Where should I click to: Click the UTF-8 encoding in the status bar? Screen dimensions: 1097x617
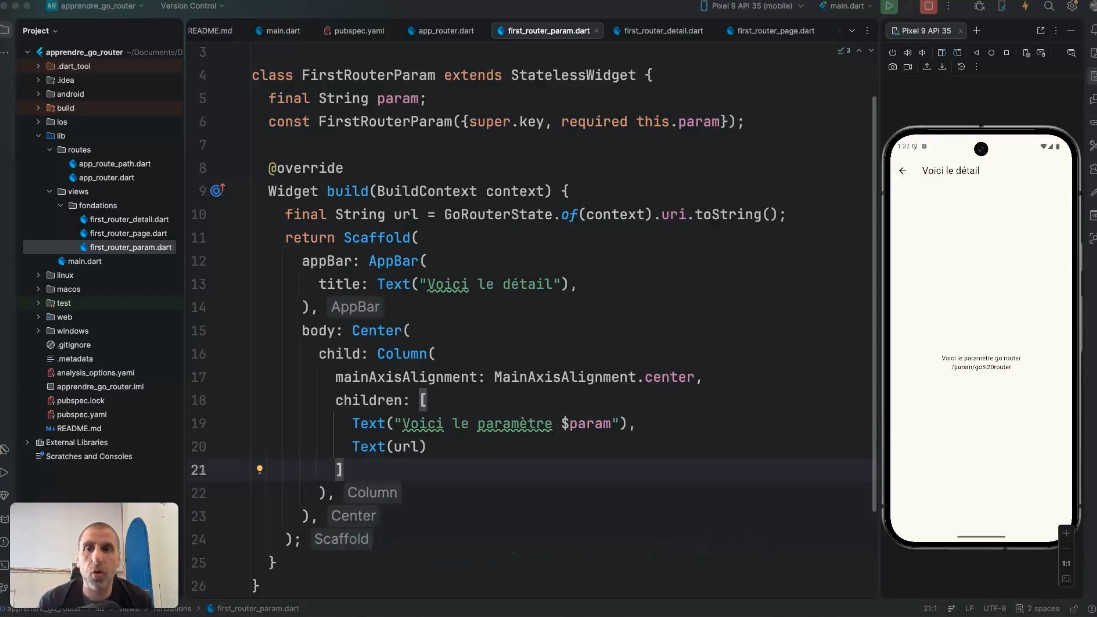coord(994,608)
